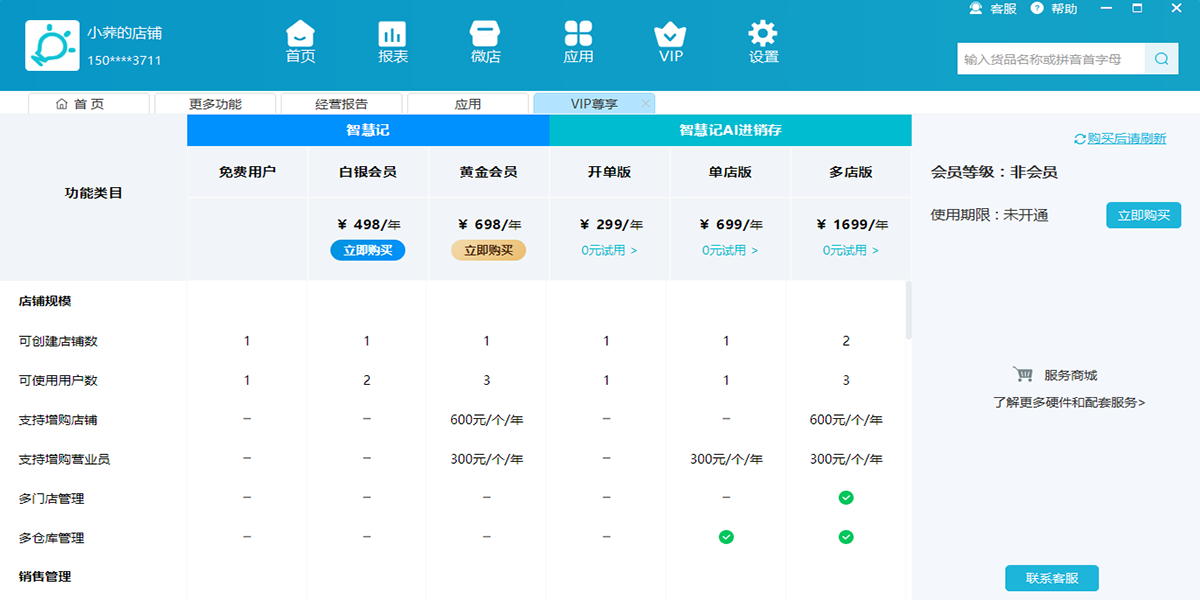This screenshot has height=600, width=1200.
Task: Open the 首页 home icon in top navigation
Action: pos(300,34)
